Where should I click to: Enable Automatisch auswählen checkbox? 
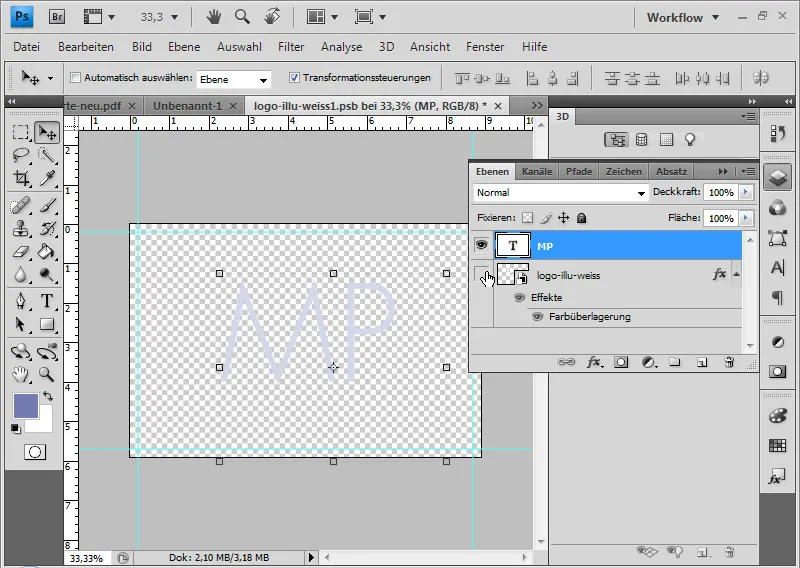pyautogui.click(x=76, y=78)
